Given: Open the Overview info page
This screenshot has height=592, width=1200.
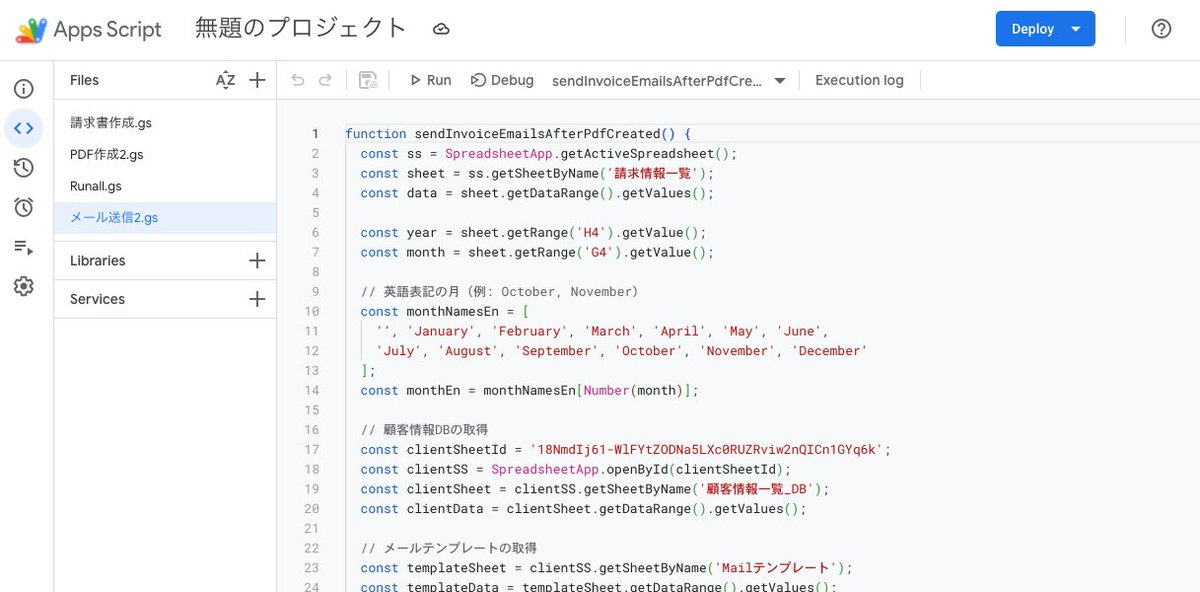Looking at the screenshot, I should coord(23,89).
